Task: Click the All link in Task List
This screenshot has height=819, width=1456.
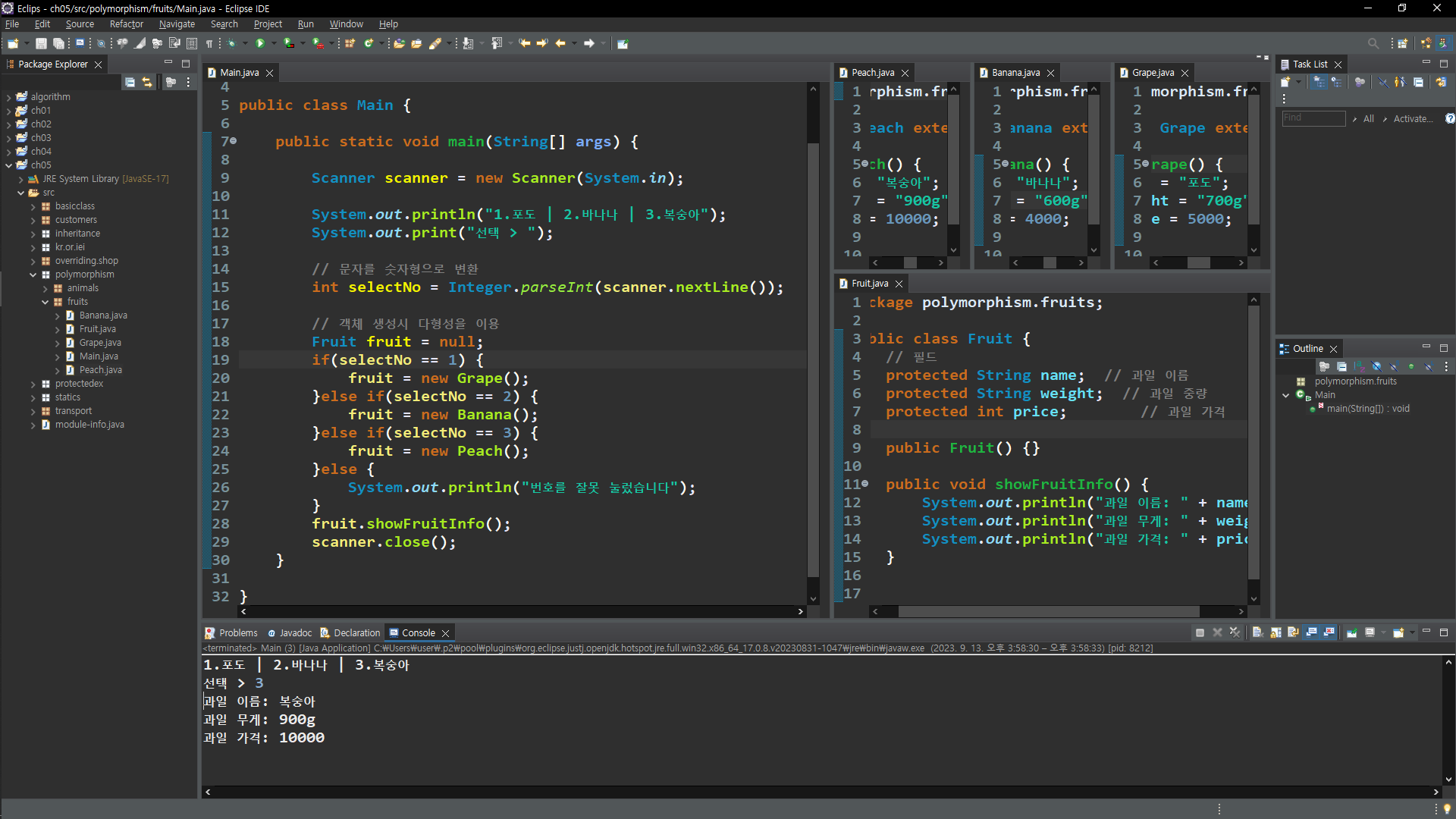Action: (1368, 118)
